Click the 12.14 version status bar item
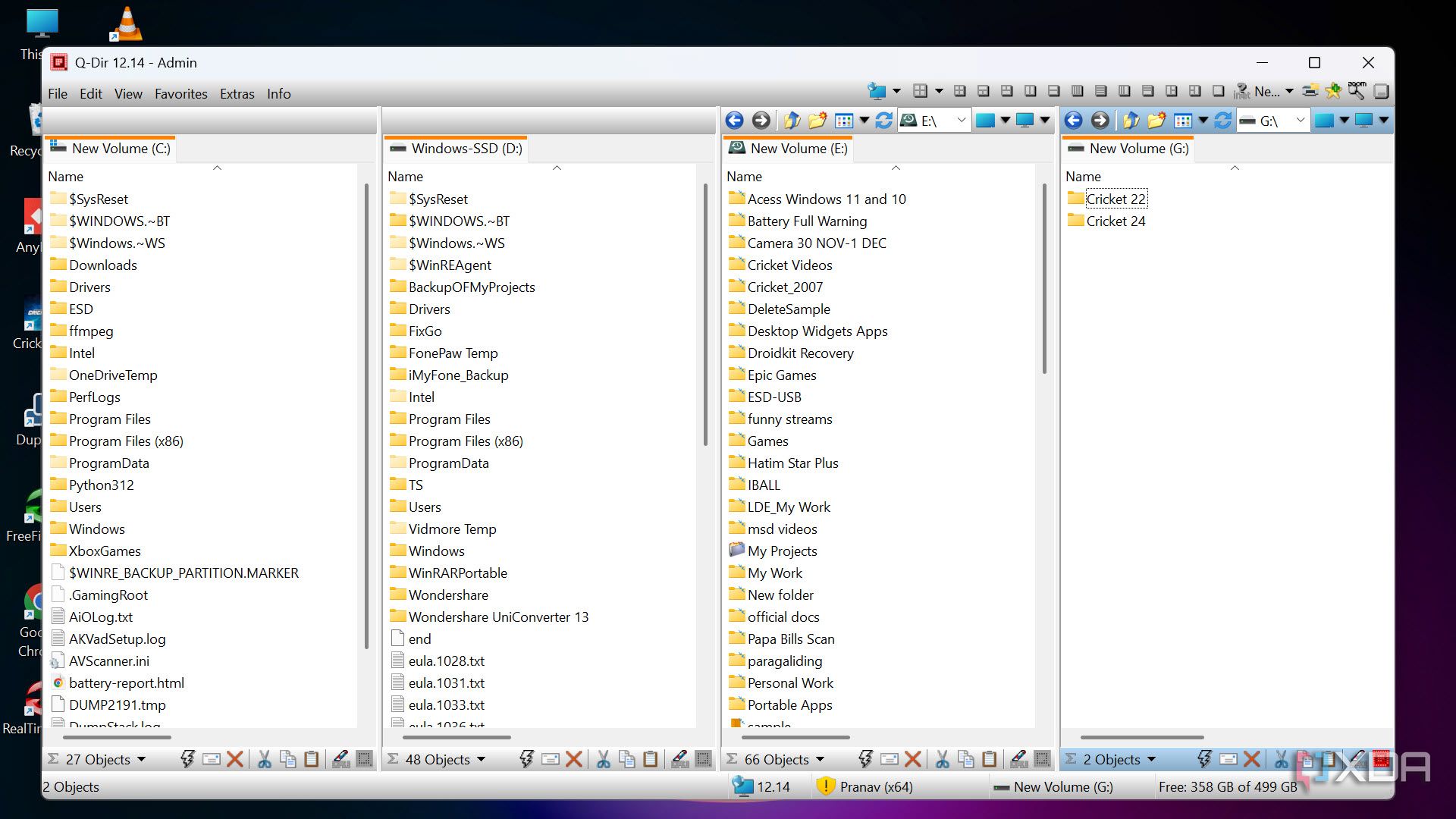1456x819 pixels. point(762,786)
